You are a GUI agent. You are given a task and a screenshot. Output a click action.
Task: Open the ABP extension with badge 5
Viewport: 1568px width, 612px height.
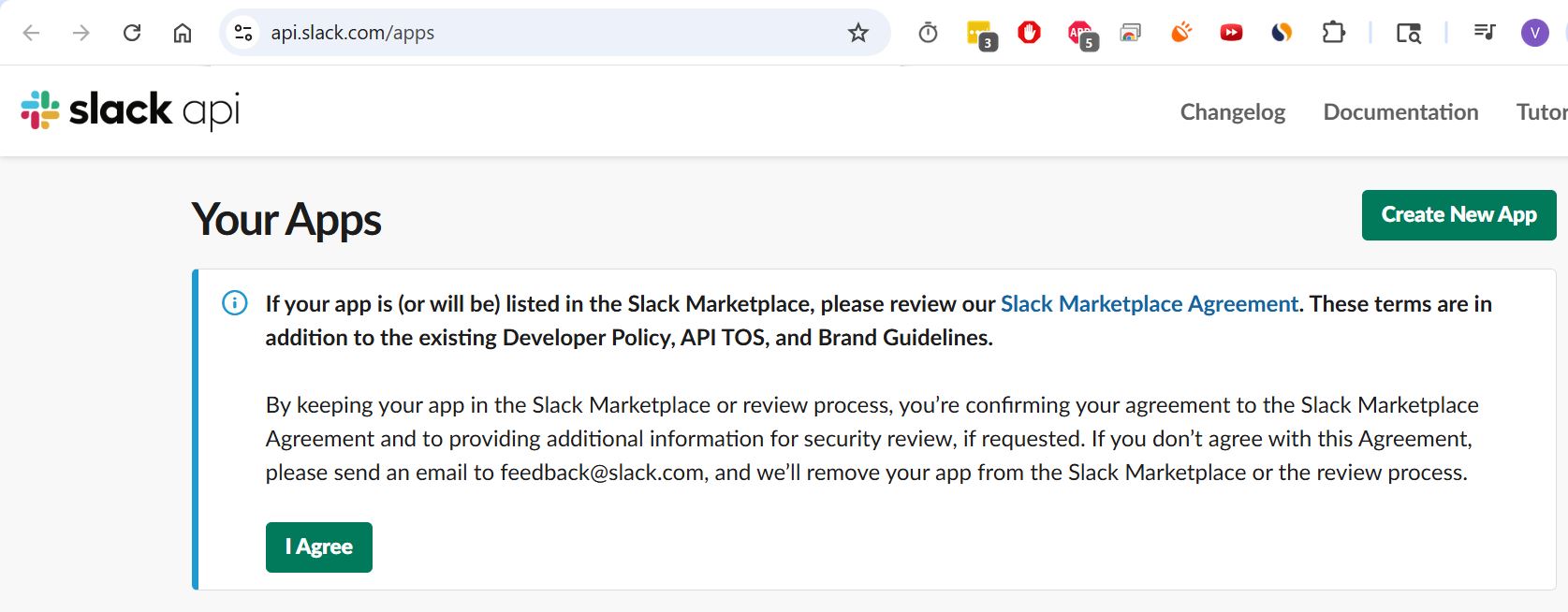(x=1081, y=35)
